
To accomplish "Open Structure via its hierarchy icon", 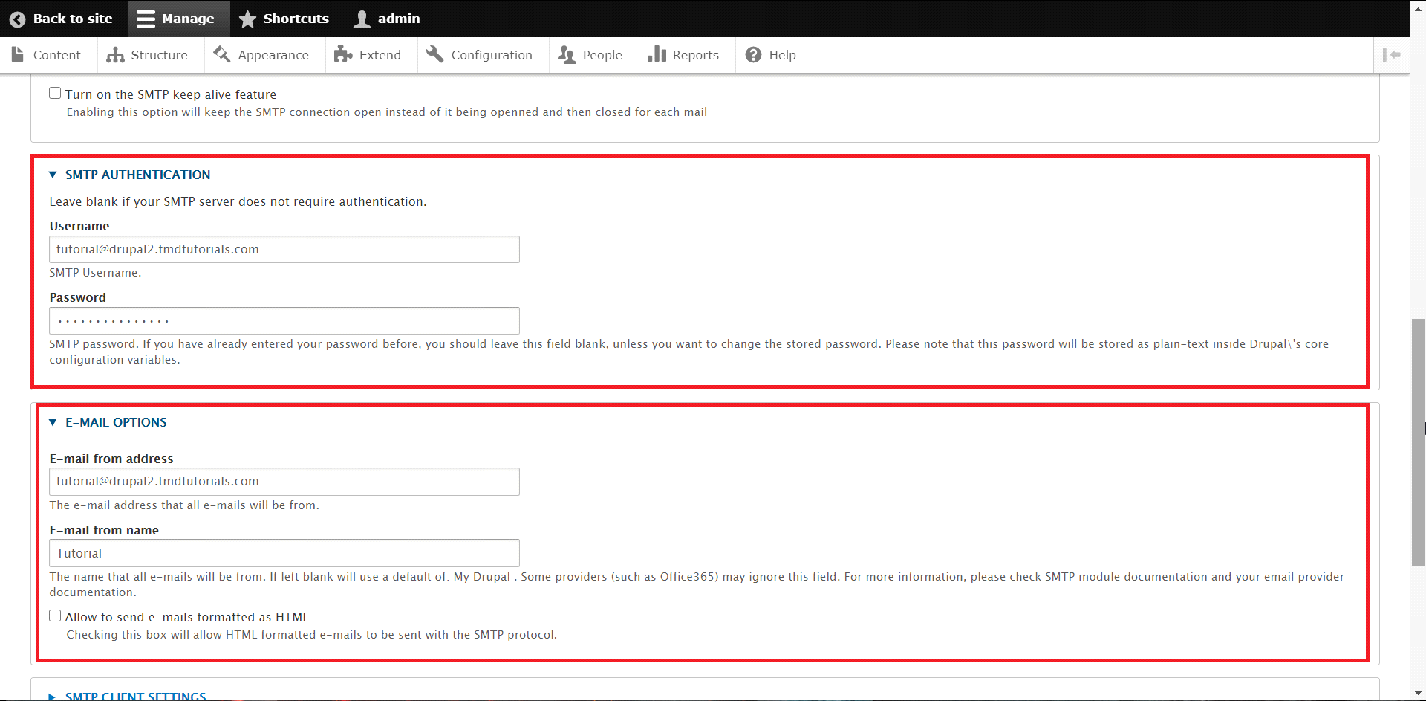I will coord(115,55).
